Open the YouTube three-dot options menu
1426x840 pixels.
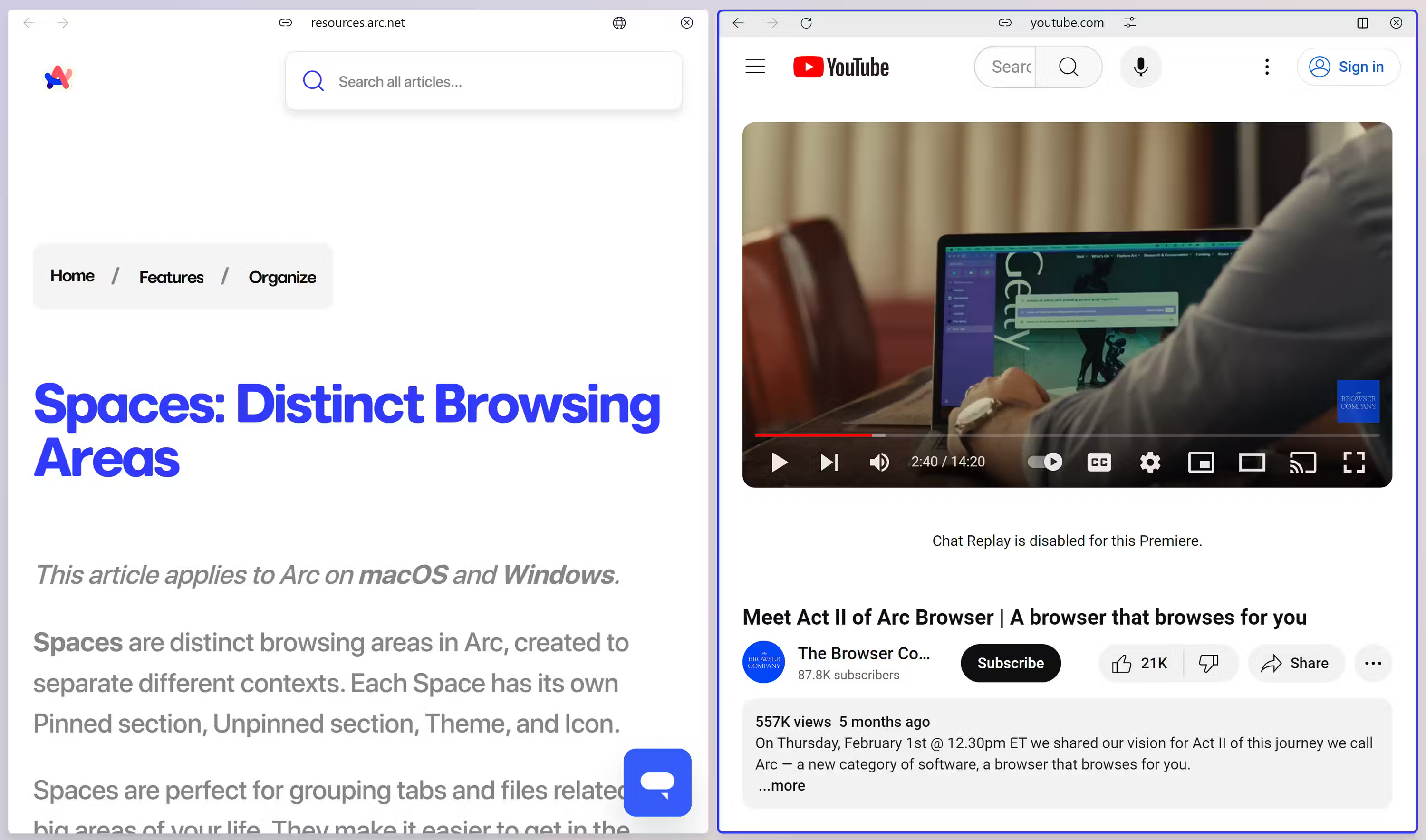pos(1266,66)
